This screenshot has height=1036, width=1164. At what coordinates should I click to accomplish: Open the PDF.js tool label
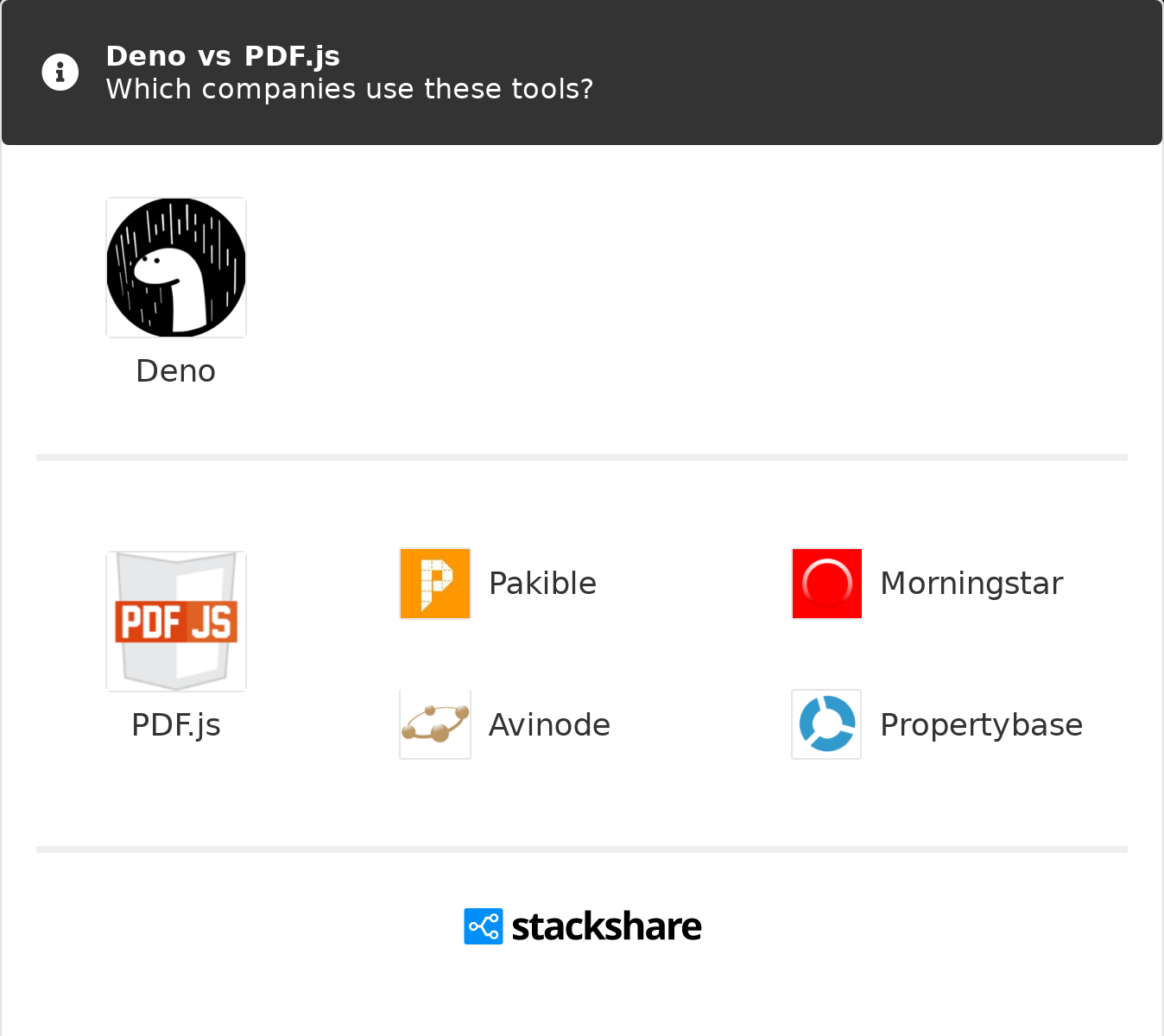pos(176,725)
